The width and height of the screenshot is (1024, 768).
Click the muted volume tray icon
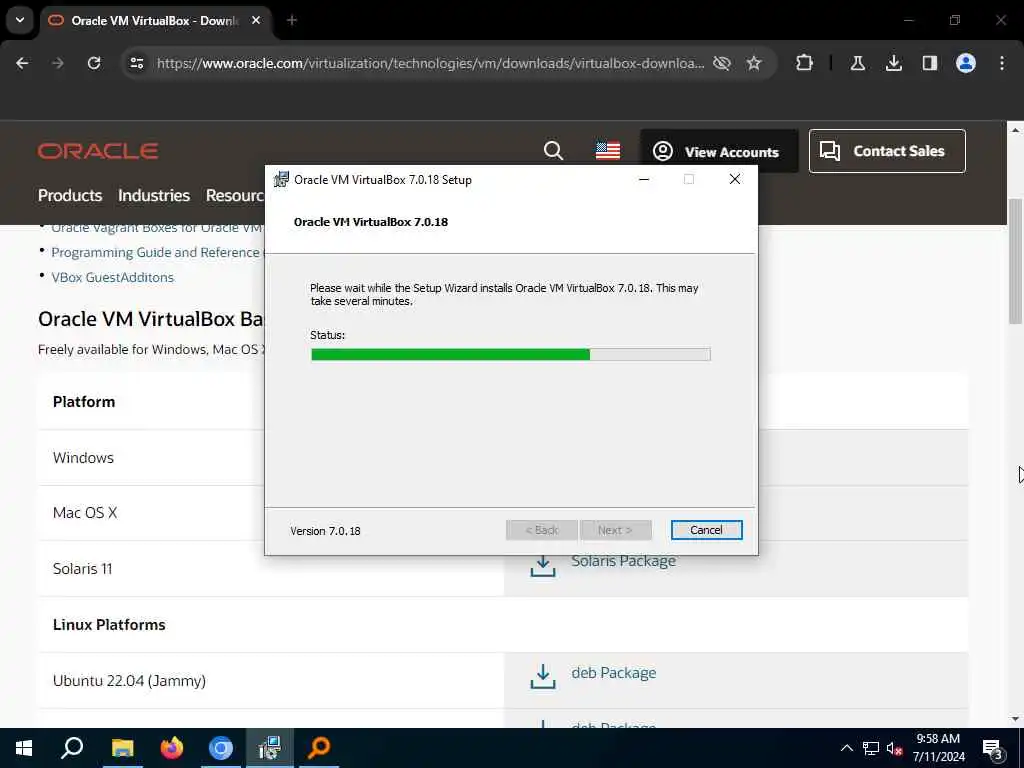pyautogui.click(x=894, y=748)
